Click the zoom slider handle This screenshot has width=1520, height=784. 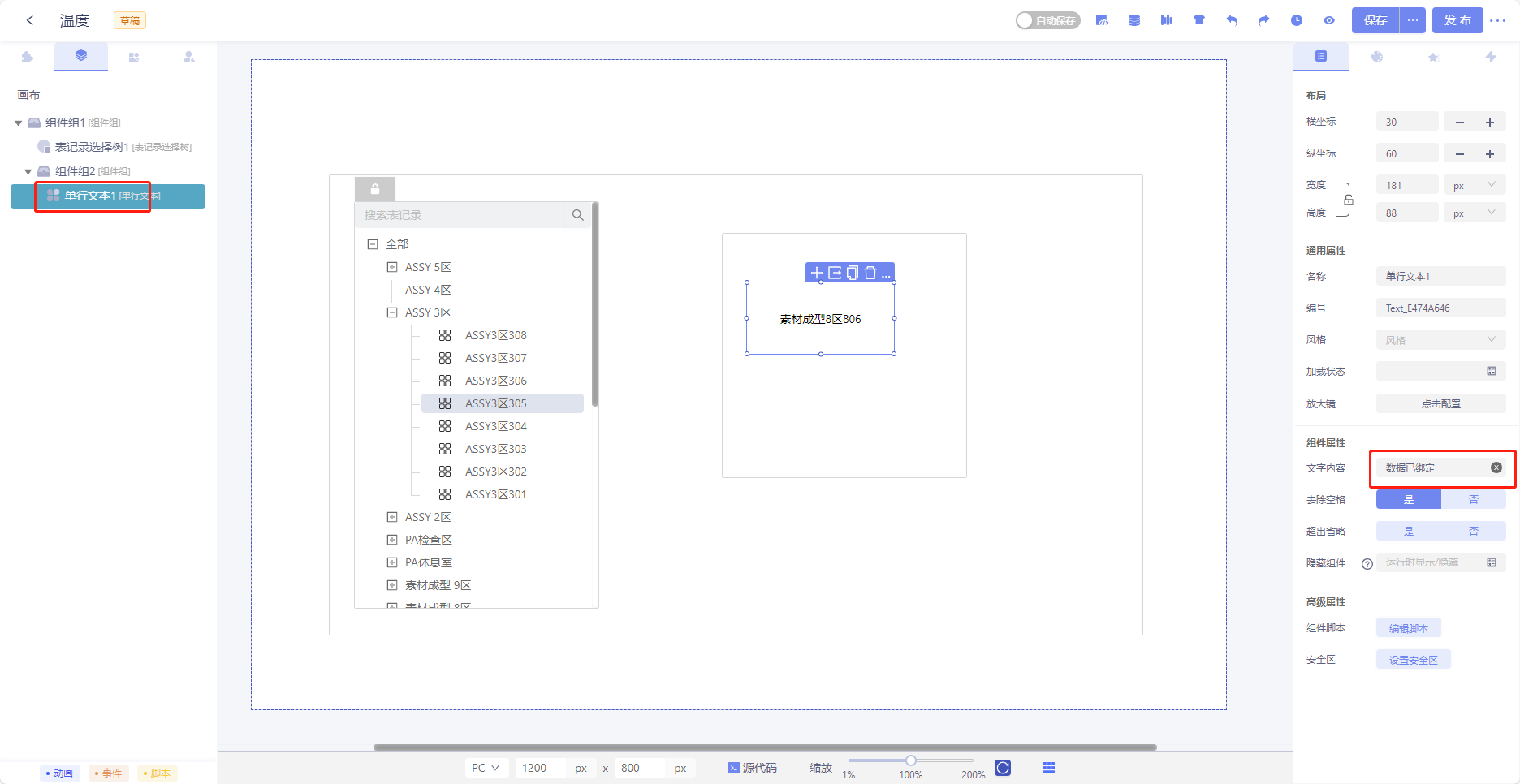(x=911, y=760)
